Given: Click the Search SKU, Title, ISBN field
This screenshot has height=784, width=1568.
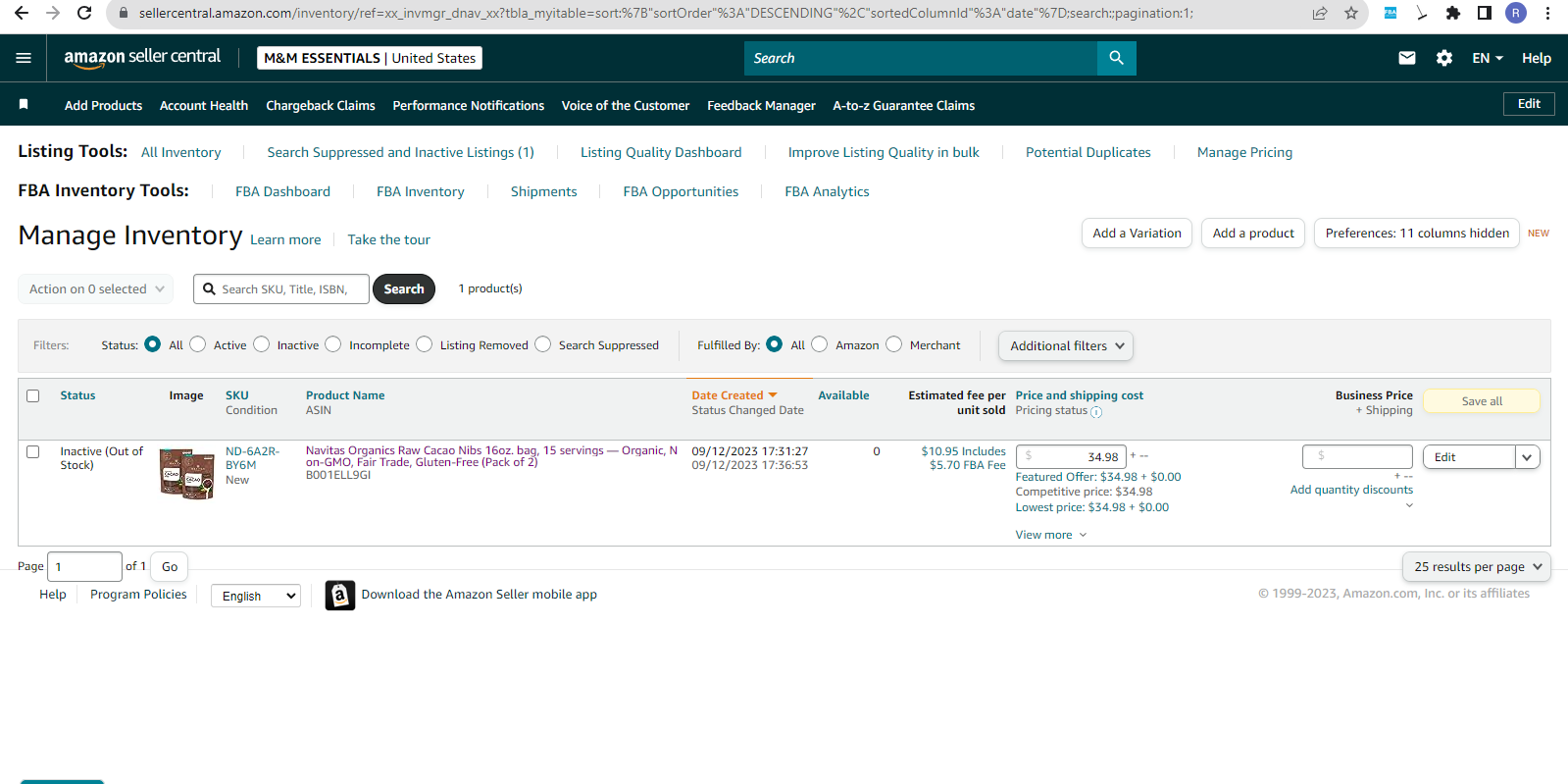Looking at the screenshot, I should [281, 289].
